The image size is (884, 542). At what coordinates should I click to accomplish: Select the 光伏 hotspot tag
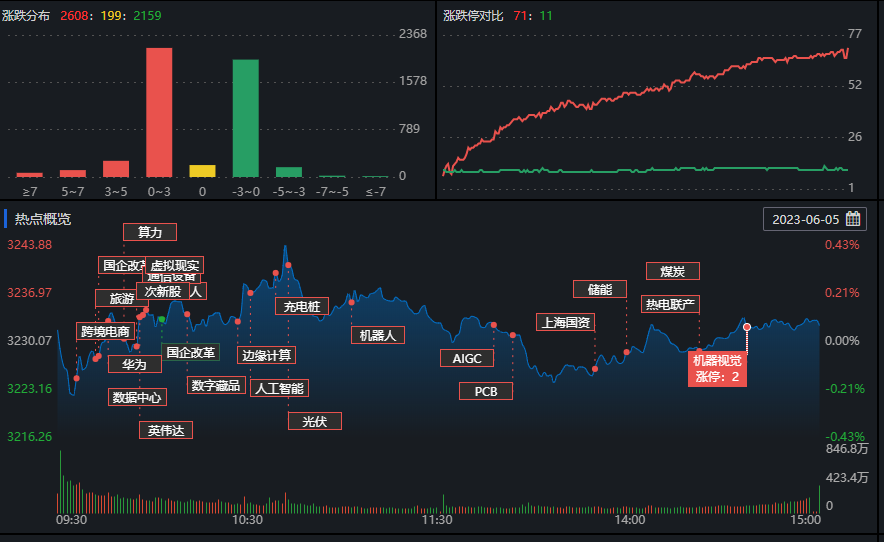(x=314, y=421)
